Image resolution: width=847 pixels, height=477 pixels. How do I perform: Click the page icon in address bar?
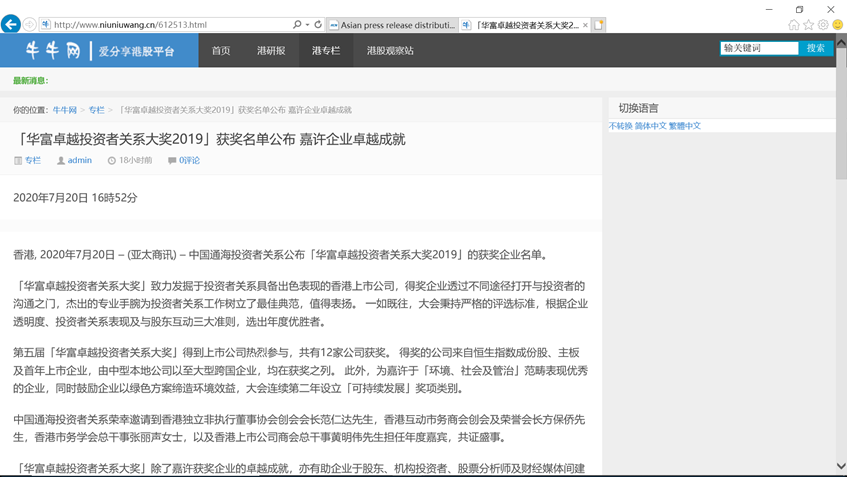coord(46,25)
